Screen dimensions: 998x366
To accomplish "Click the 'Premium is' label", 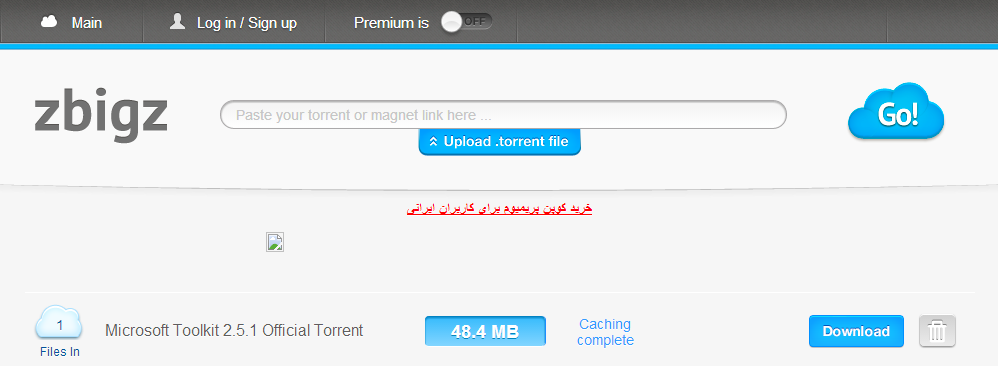I will pyautogui.click(x=391, y=23).
